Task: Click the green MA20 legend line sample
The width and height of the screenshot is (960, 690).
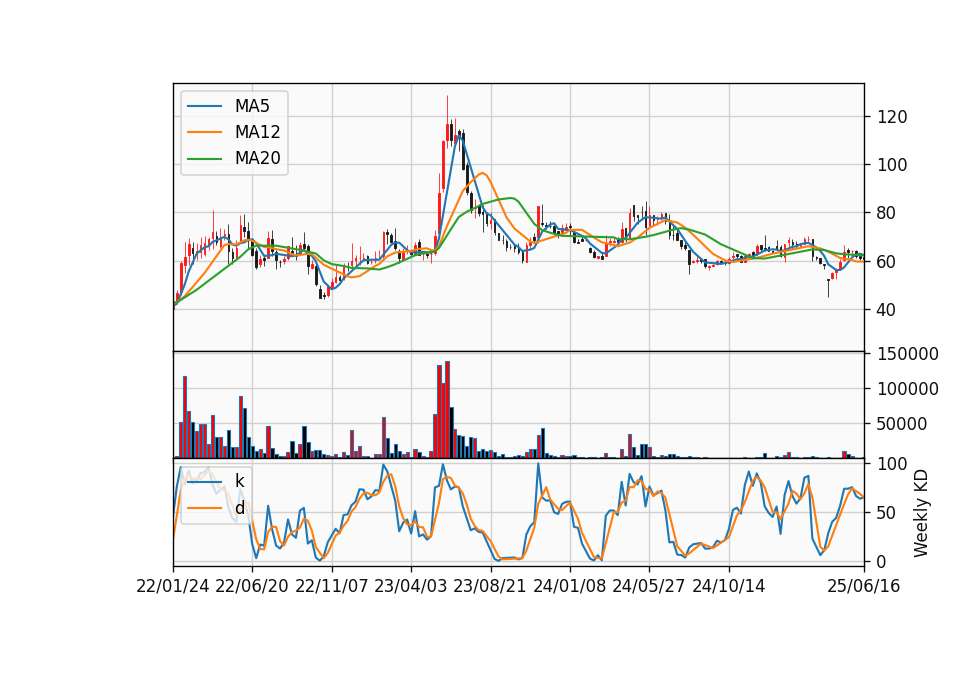Action: pyautogui.click(x=204, y=158)
